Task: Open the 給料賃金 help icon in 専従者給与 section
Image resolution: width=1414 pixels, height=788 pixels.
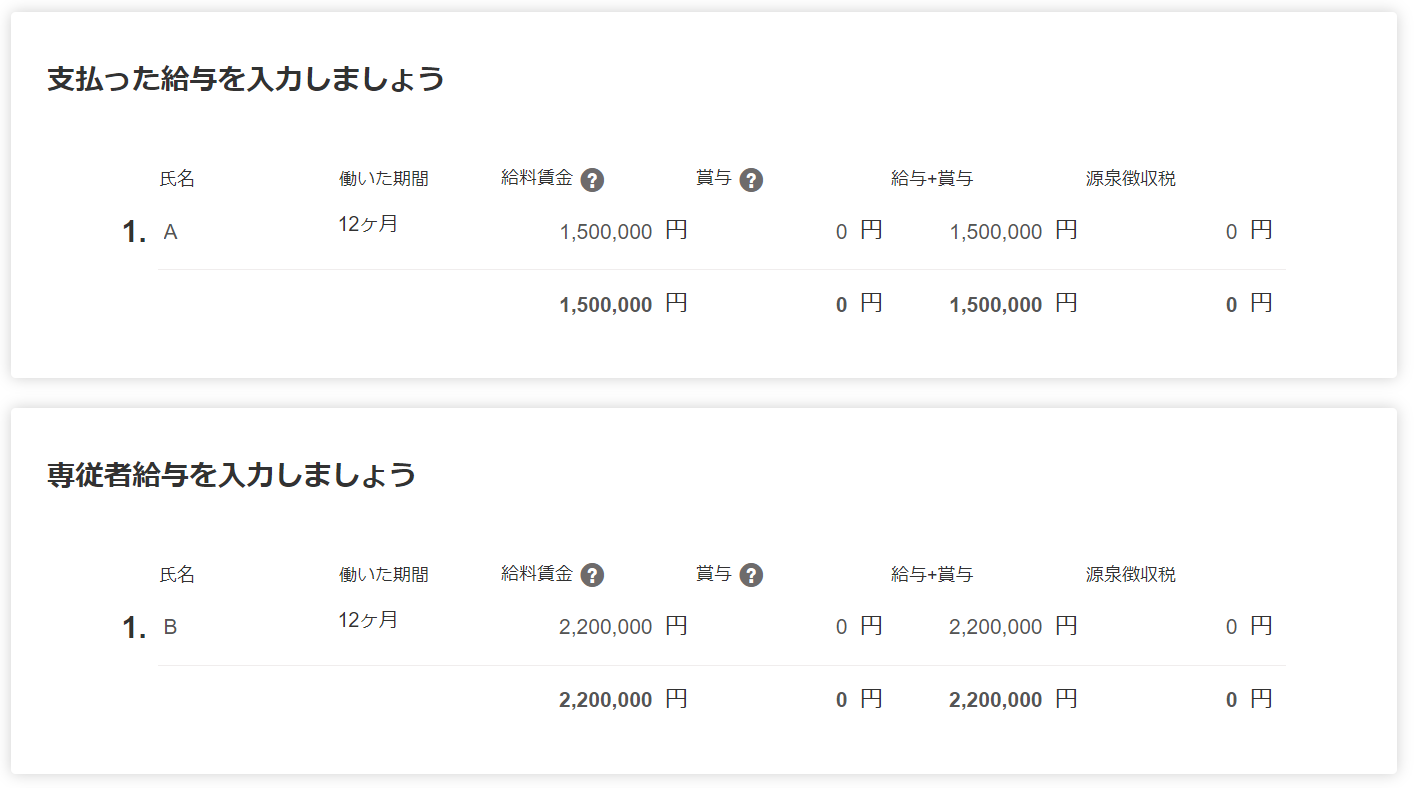Action: point(592,575)
